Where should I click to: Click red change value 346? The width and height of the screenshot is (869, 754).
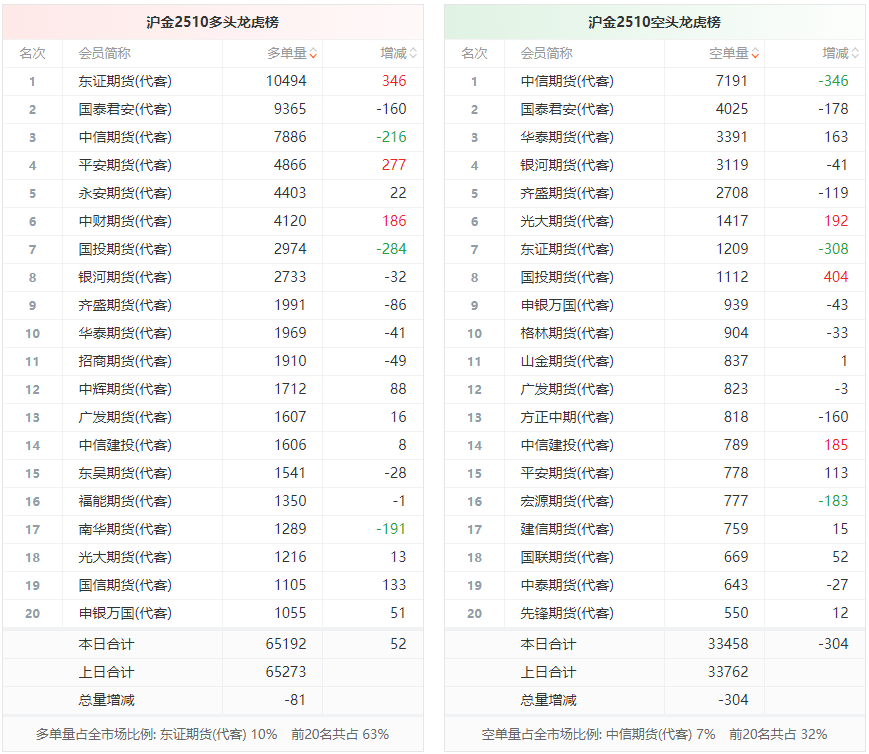(x=394, y=81)
